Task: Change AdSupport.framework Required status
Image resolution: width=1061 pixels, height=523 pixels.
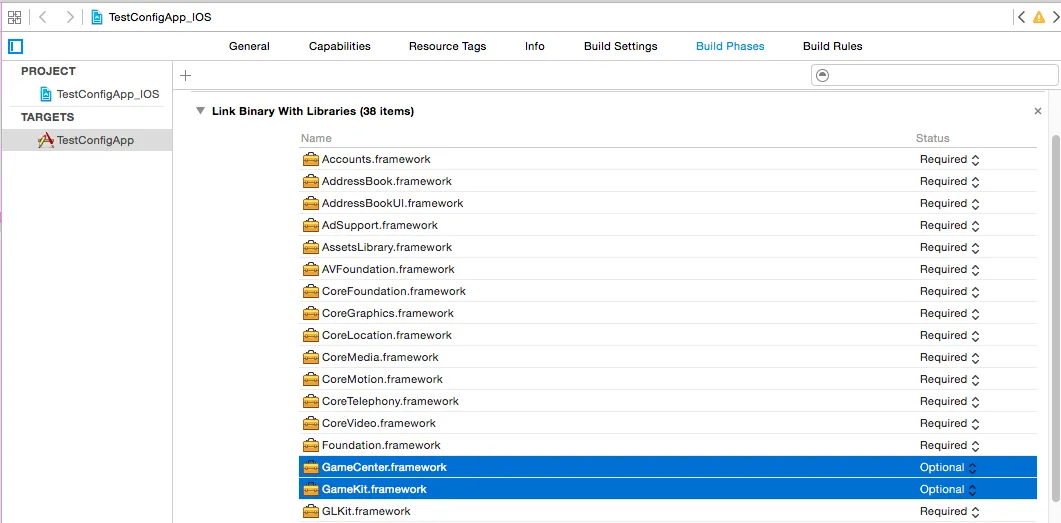Action: (x=949, y=225)
